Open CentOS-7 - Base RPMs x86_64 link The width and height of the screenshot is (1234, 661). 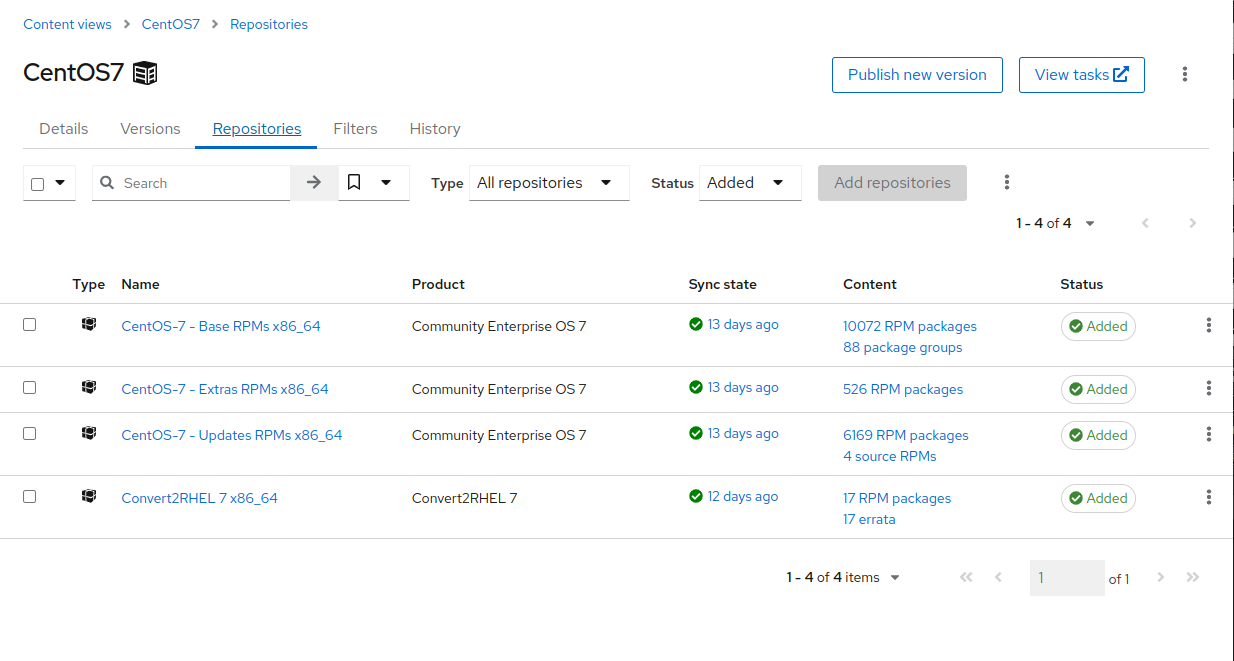[x=221, y=326]
